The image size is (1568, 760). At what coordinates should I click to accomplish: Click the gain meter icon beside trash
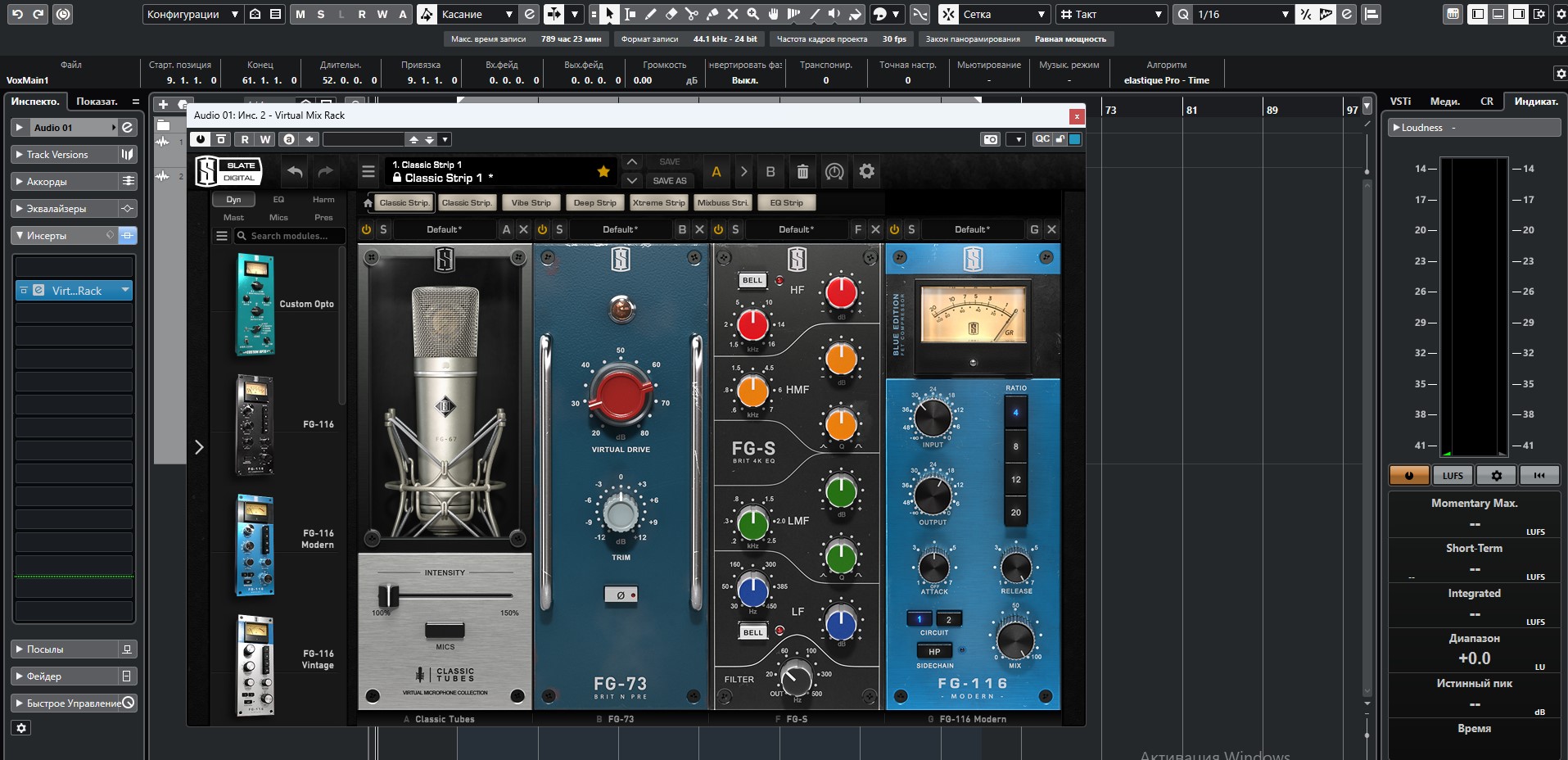point(834,172)
